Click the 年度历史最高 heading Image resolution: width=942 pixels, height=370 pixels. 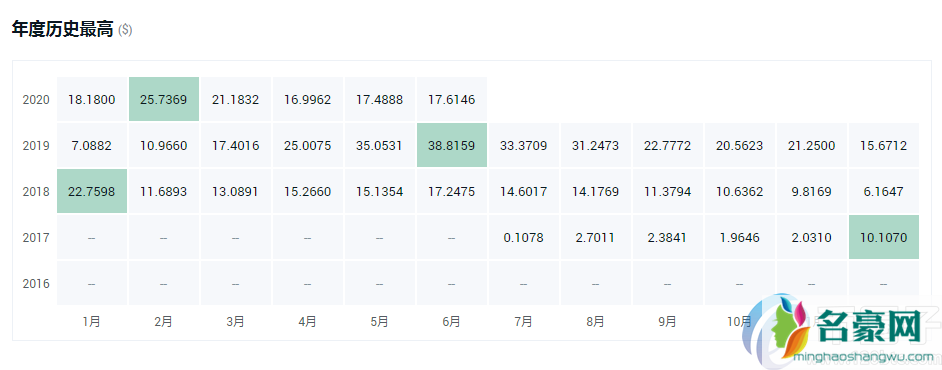point(62,29)
